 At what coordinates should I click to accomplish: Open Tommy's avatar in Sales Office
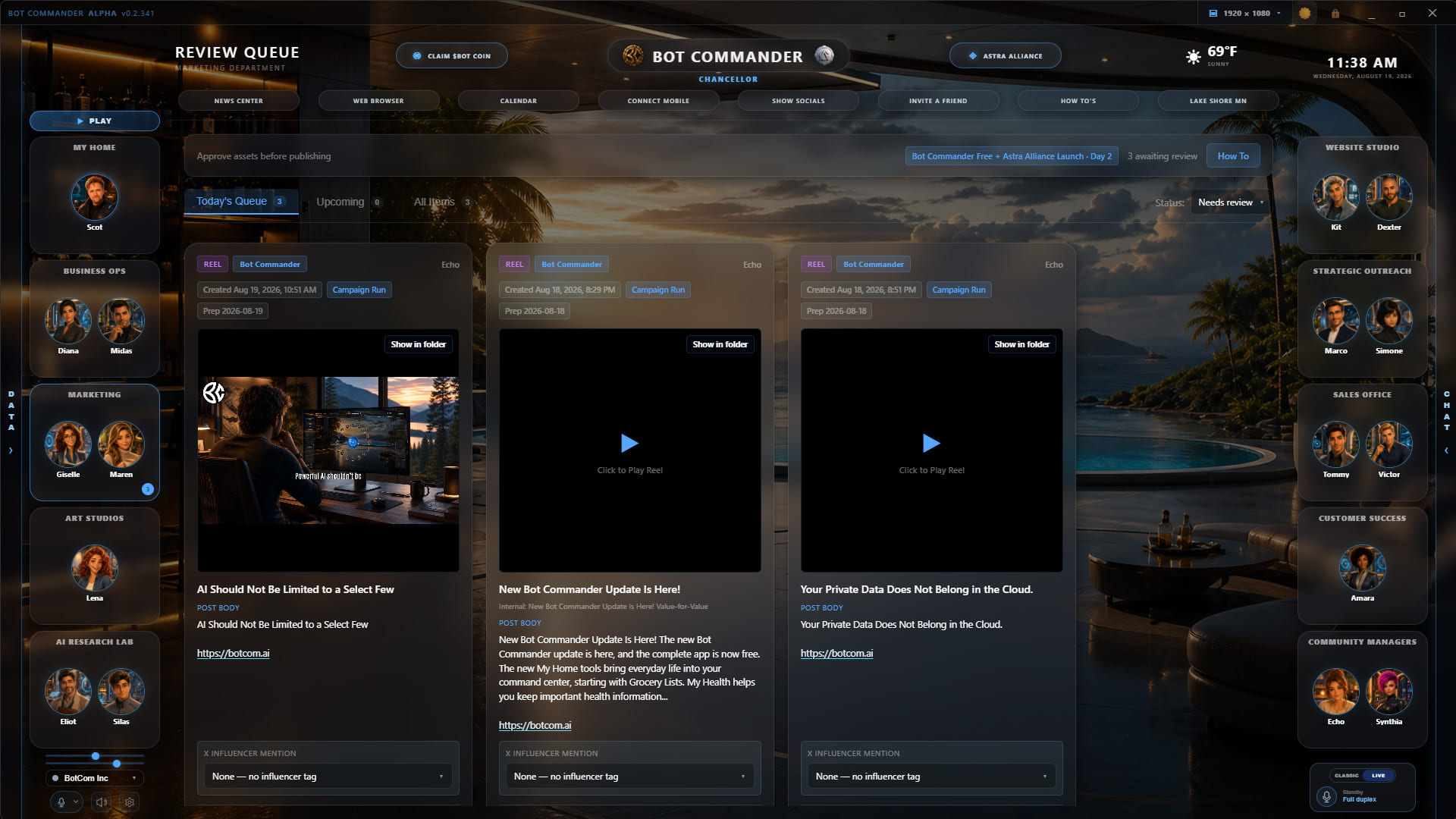point(1336,444)
